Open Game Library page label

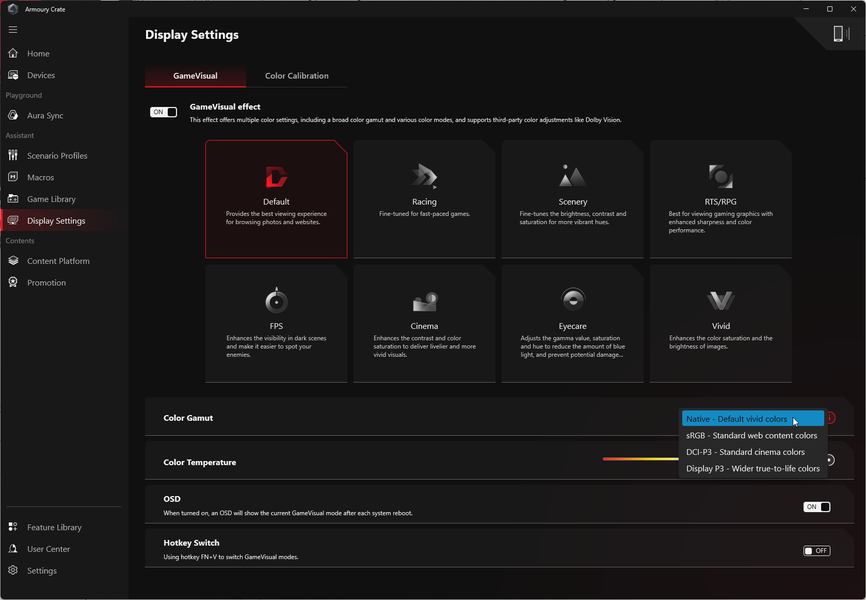[51, 199]
